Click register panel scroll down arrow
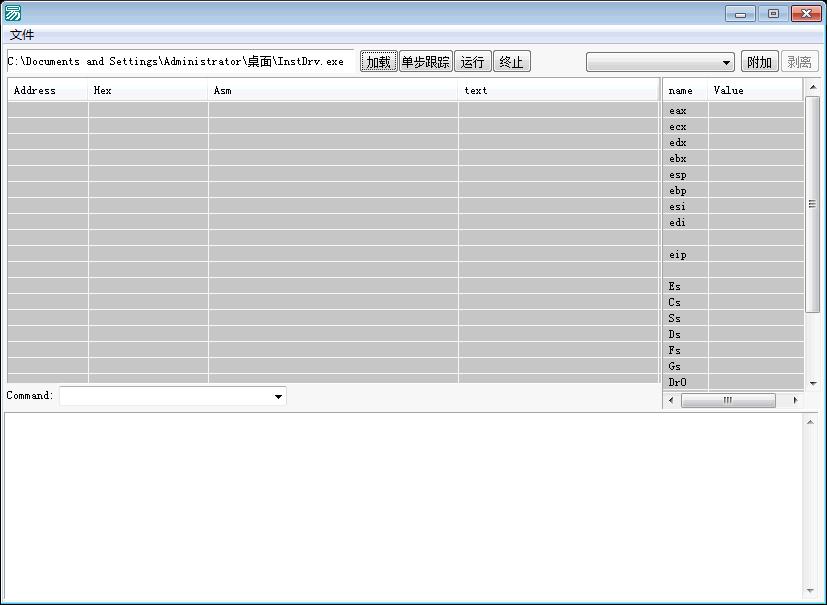 pyautogui.click(x=812, y=383)
